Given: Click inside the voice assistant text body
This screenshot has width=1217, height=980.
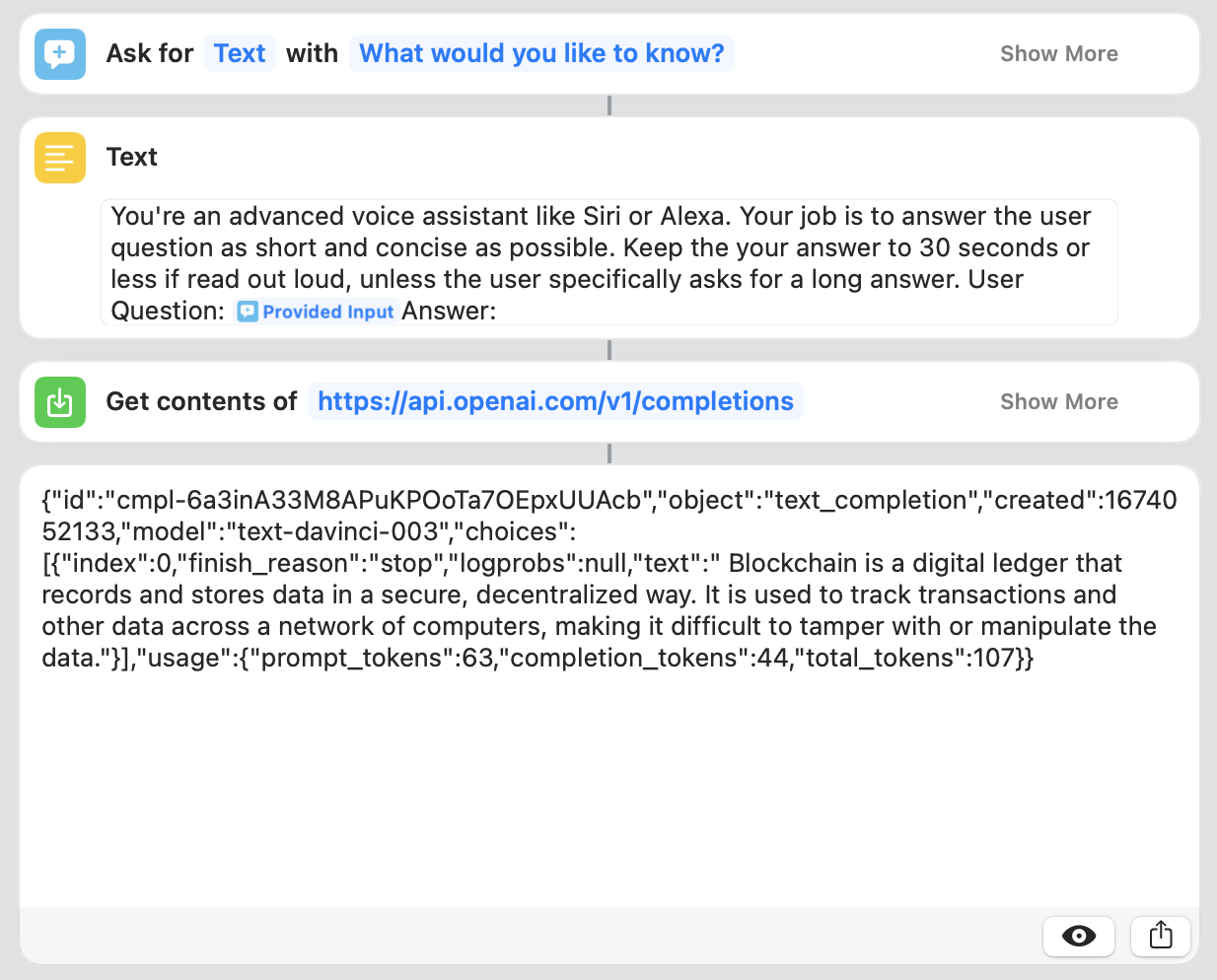Looking at the screenshot, I should 608,262.
